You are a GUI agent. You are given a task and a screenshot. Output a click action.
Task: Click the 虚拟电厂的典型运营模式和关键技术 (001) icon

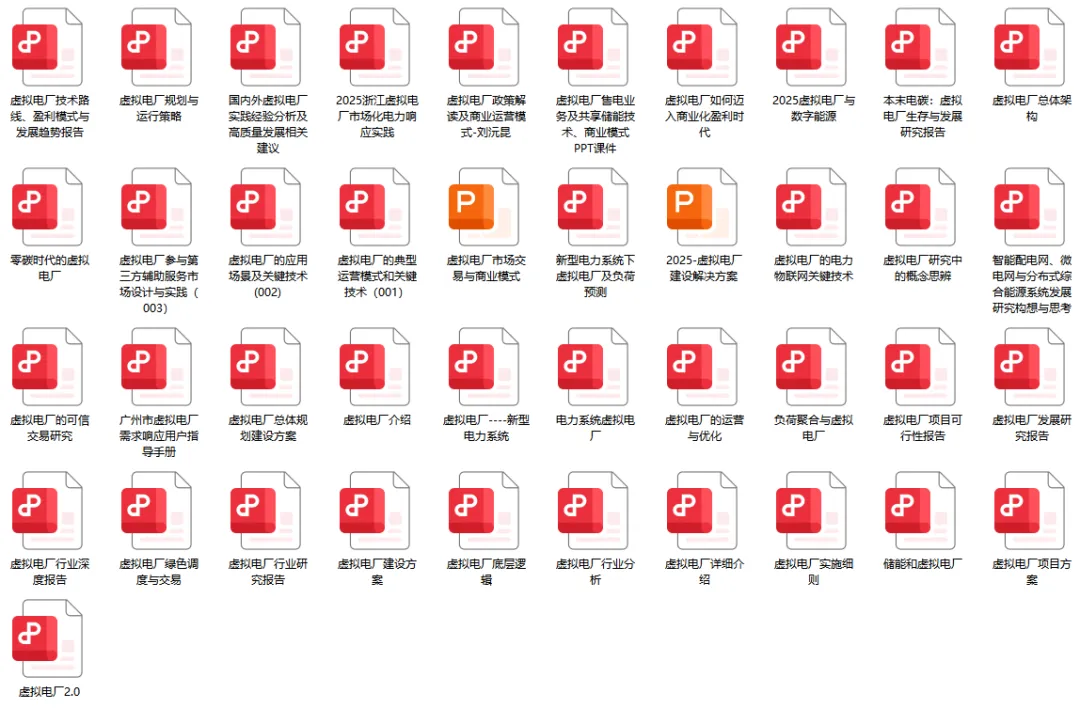tap(375, 207)
